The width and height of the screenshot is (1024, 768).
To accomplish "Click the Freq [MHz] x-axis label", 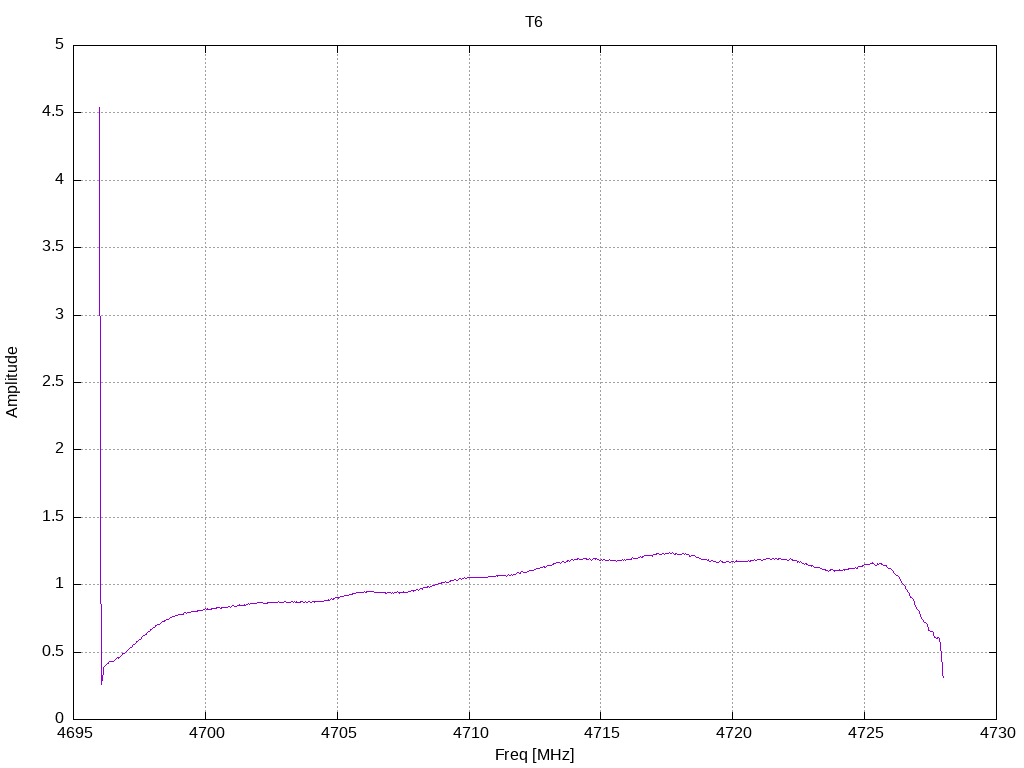I will click(x=534, y=754).
